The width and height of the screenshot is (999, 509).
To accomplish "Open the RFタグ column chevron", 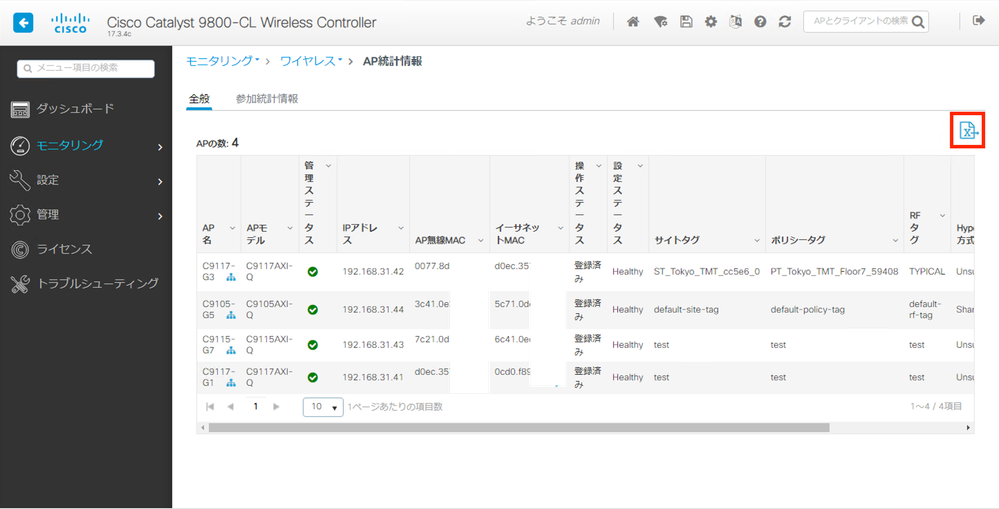I will click(942, 216).
